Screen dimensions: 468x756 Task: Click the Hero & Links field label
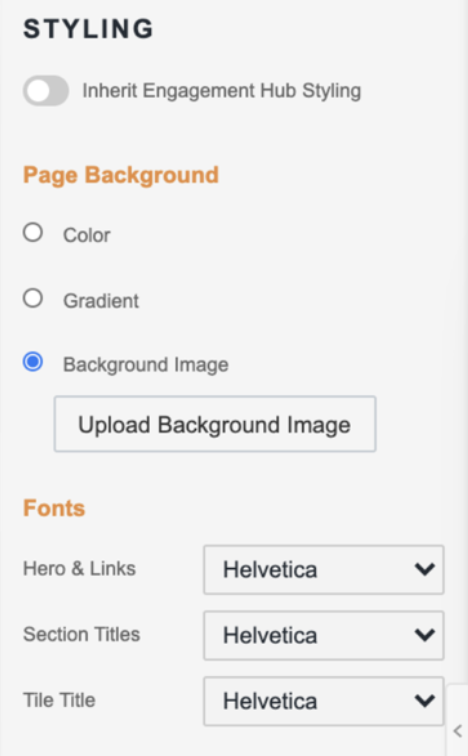[80, 569]
